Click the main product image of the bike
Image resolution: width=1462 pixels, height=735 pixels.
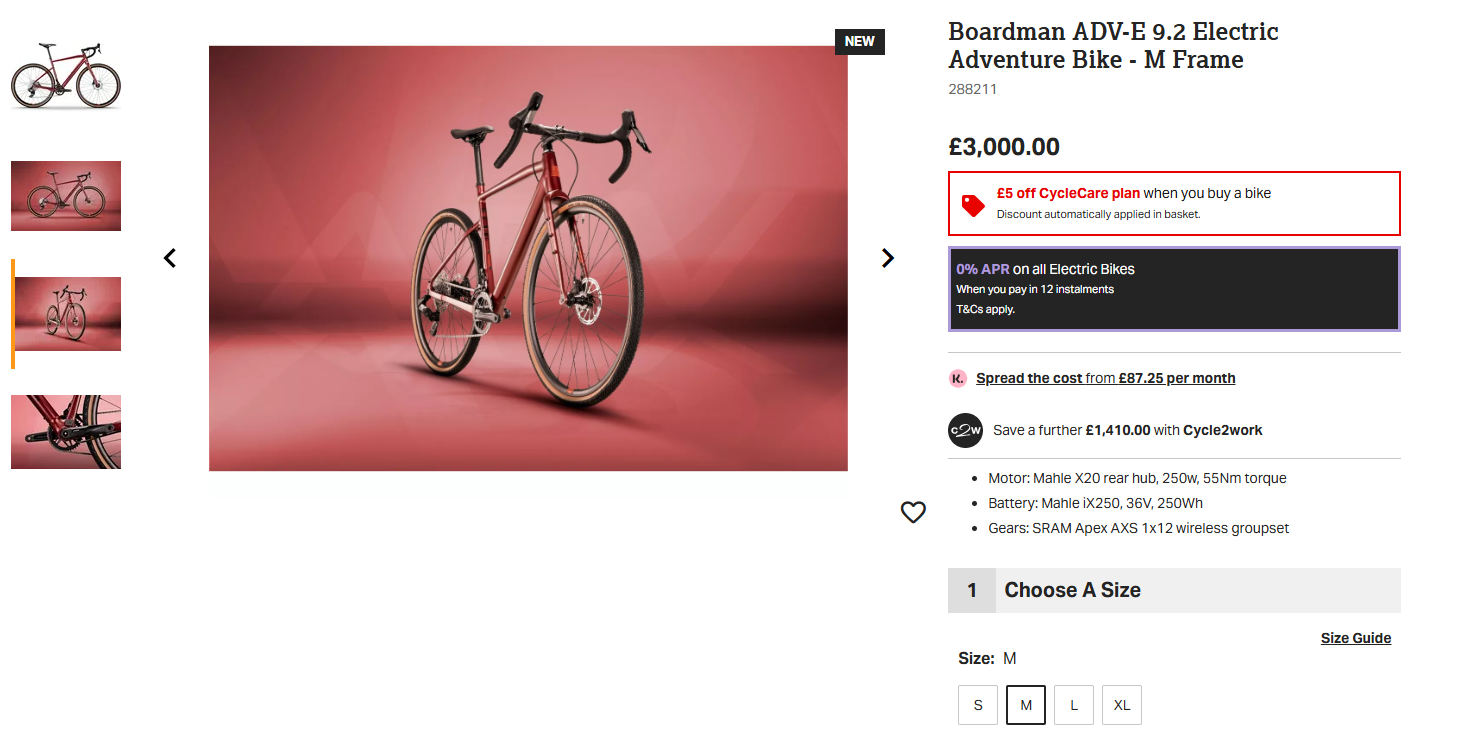[x=527, y=257]
